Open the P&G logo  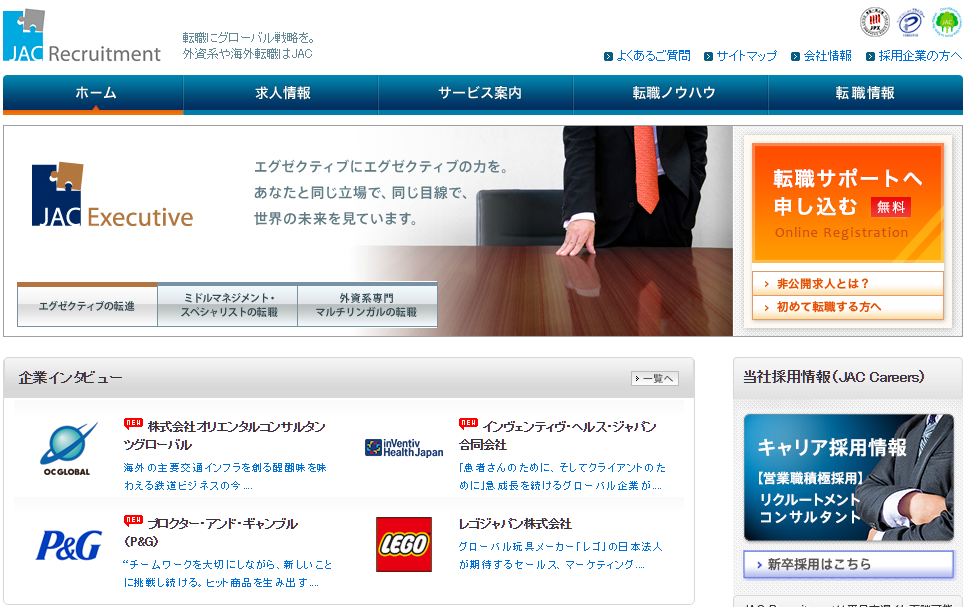coord(69,545)
